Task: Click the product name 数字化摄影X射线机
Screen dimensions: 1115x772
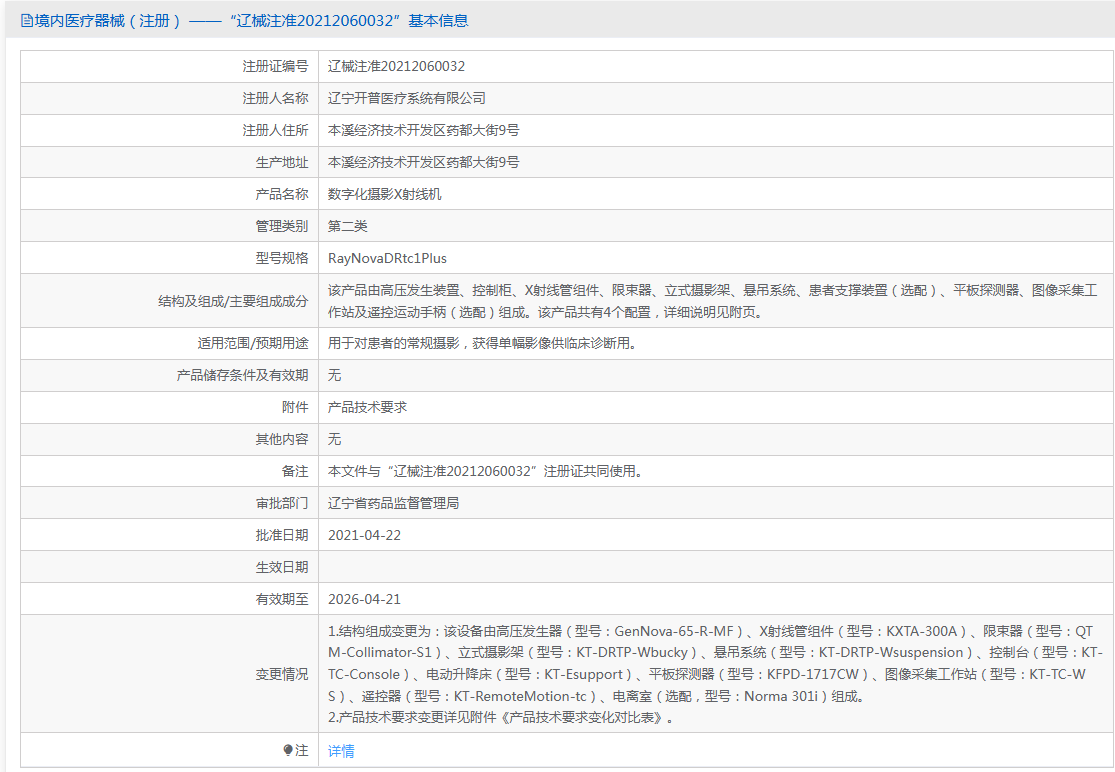Action: click(384, 194)
